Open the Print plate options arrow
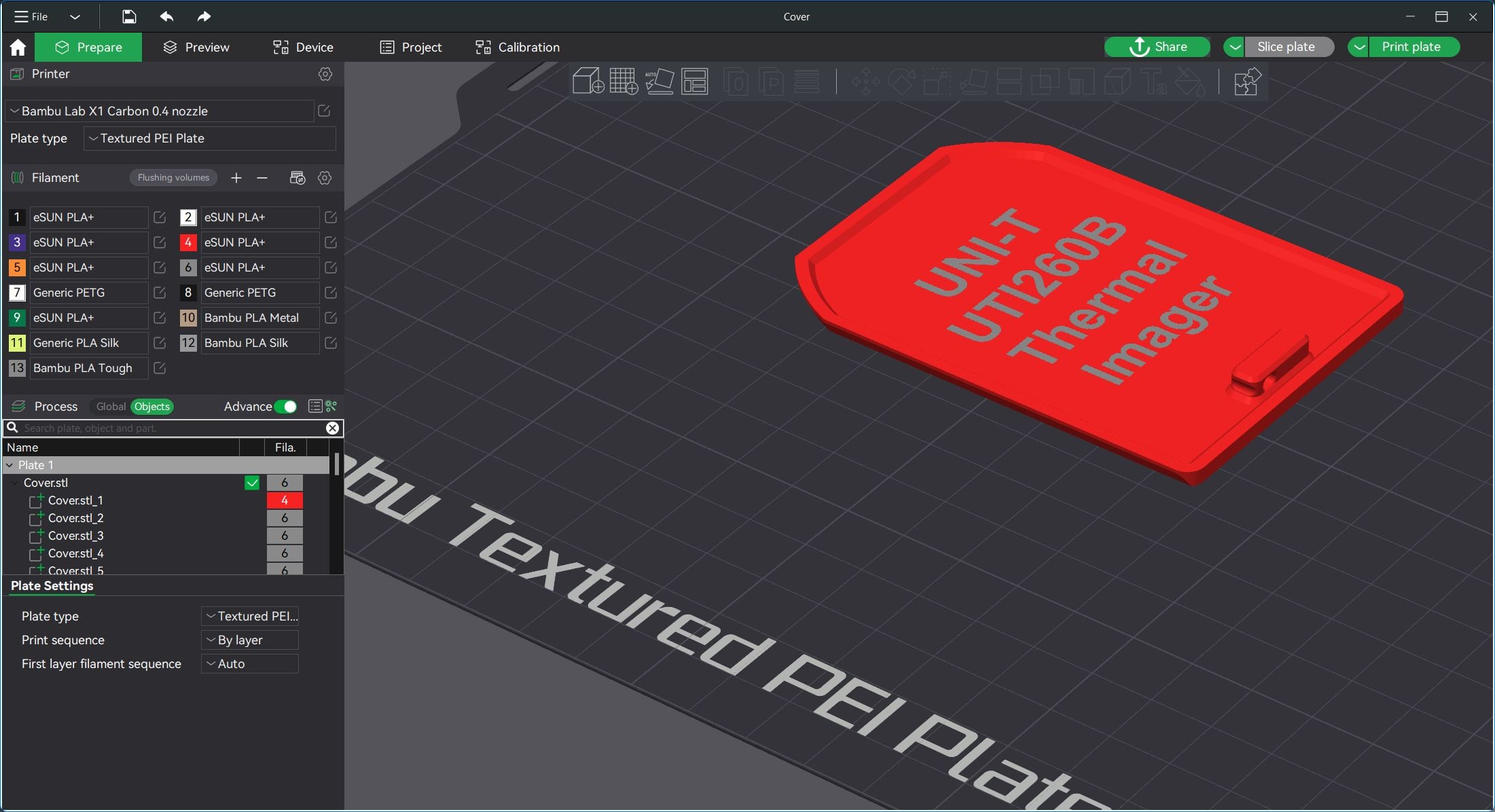The image size is (1495, 812). coord(1358,47)
